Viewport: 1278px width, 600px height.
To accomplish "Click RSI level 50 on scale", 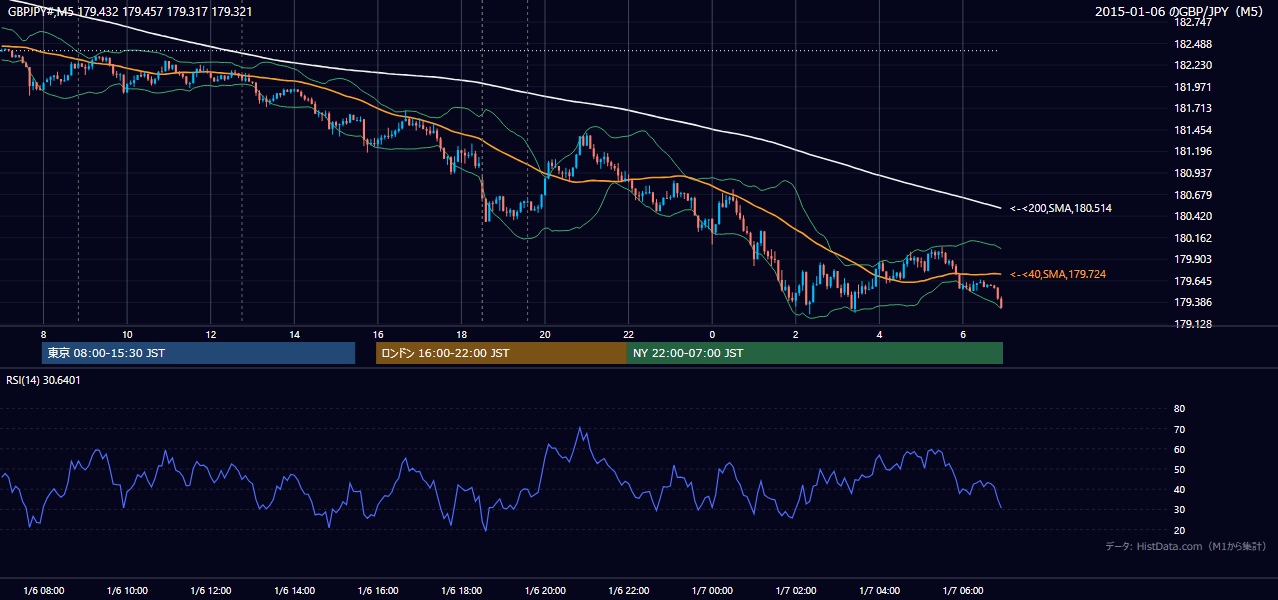I will pos(1179,469).
